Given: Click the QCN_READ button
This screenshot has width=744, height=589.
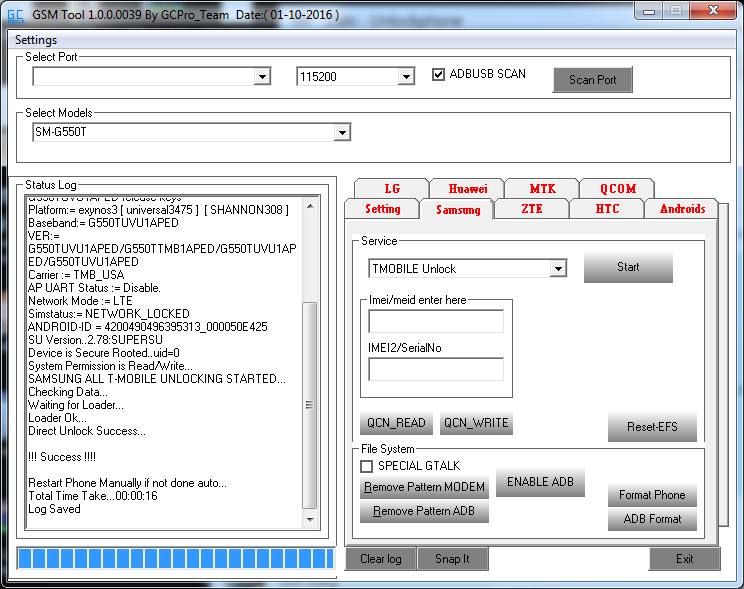Looking at the screenshot, I should coord(396,424).
